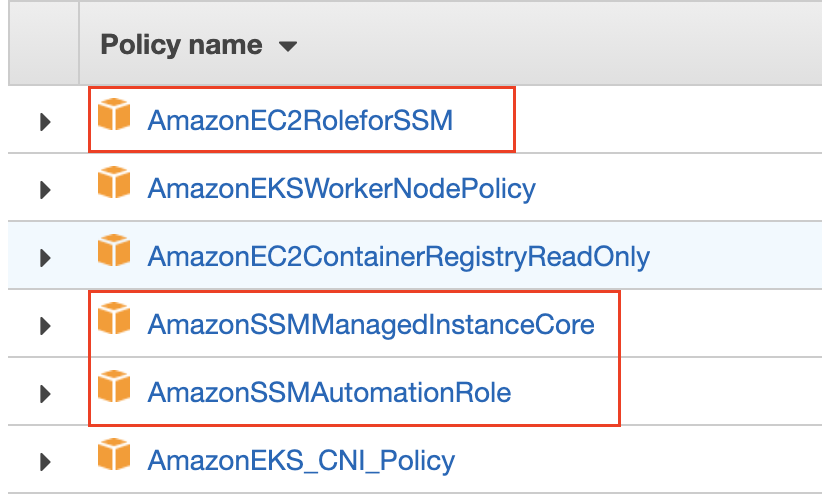
Task: Click the Policy name sort arrow
Action: [x=288, y=47]
